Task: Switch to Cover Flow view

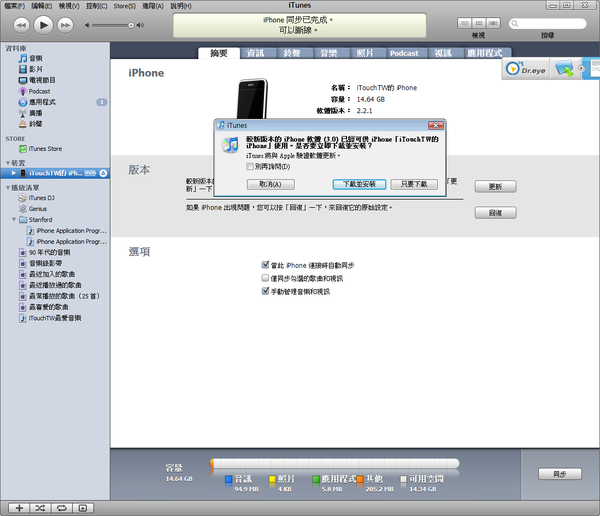Action: 493,23
